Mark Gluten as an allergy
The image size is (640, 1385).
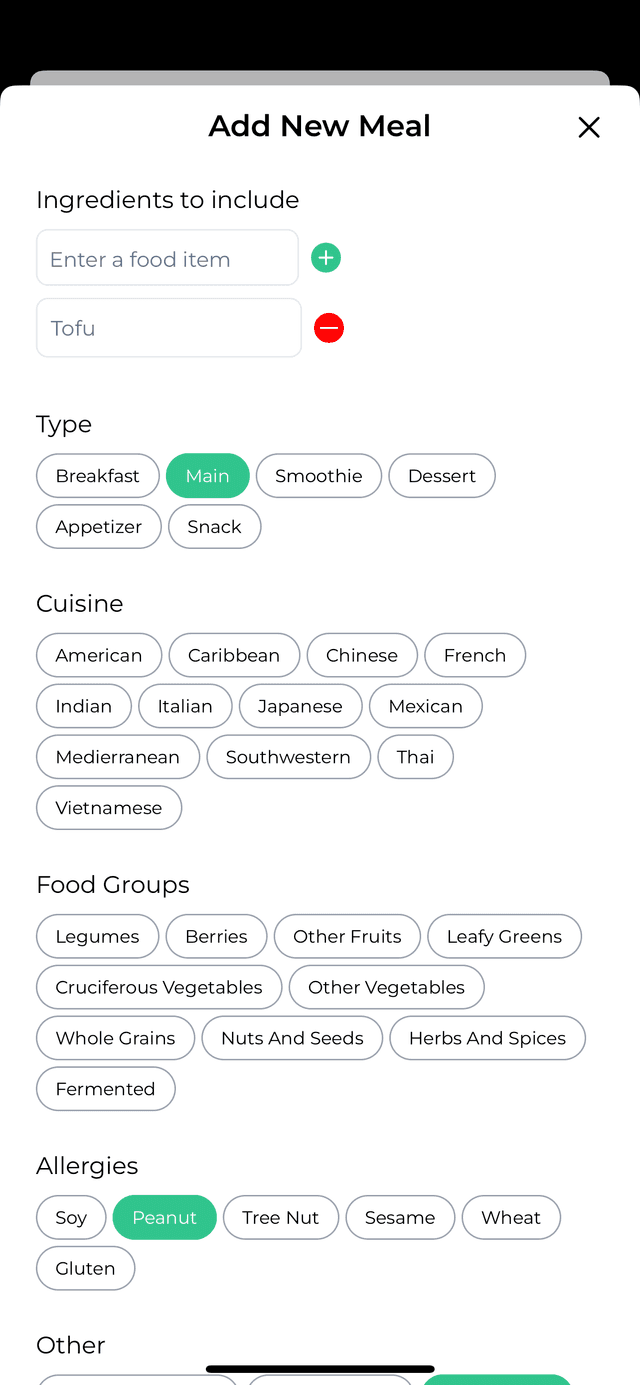tap(85, 1267)
